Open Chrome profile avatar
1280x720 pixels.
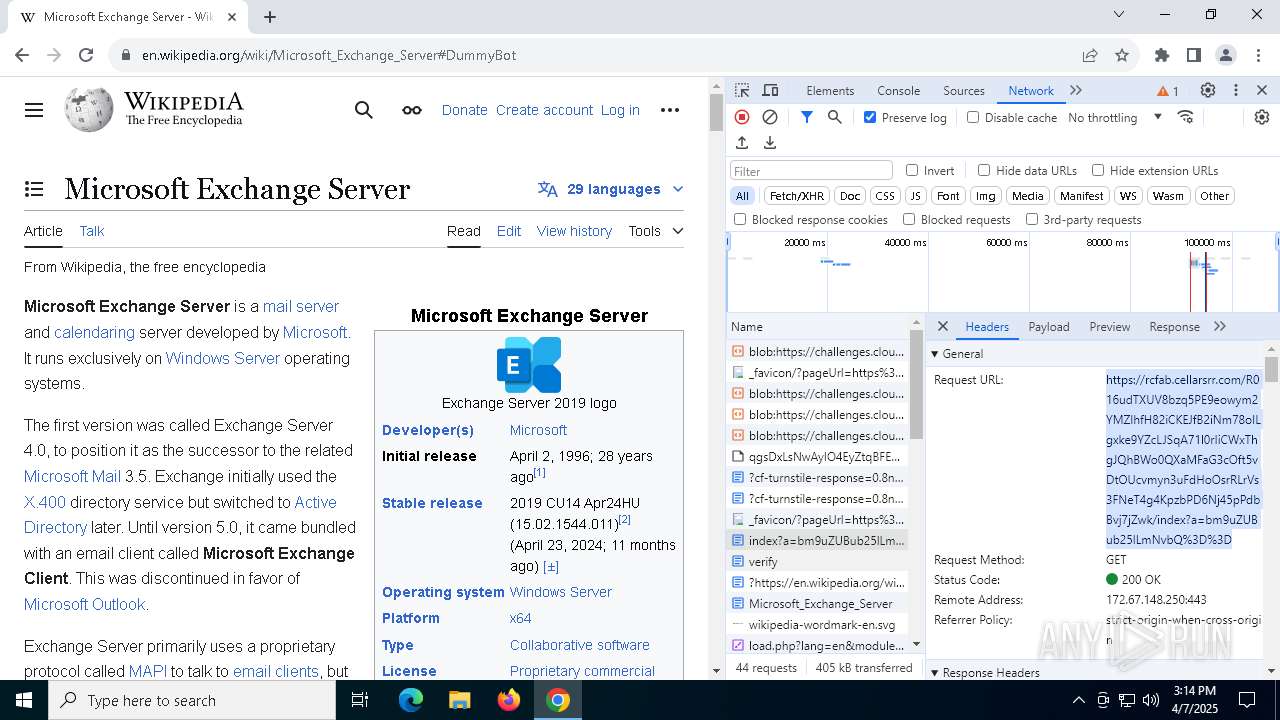pyautogui.click(x=1226, y=55)
